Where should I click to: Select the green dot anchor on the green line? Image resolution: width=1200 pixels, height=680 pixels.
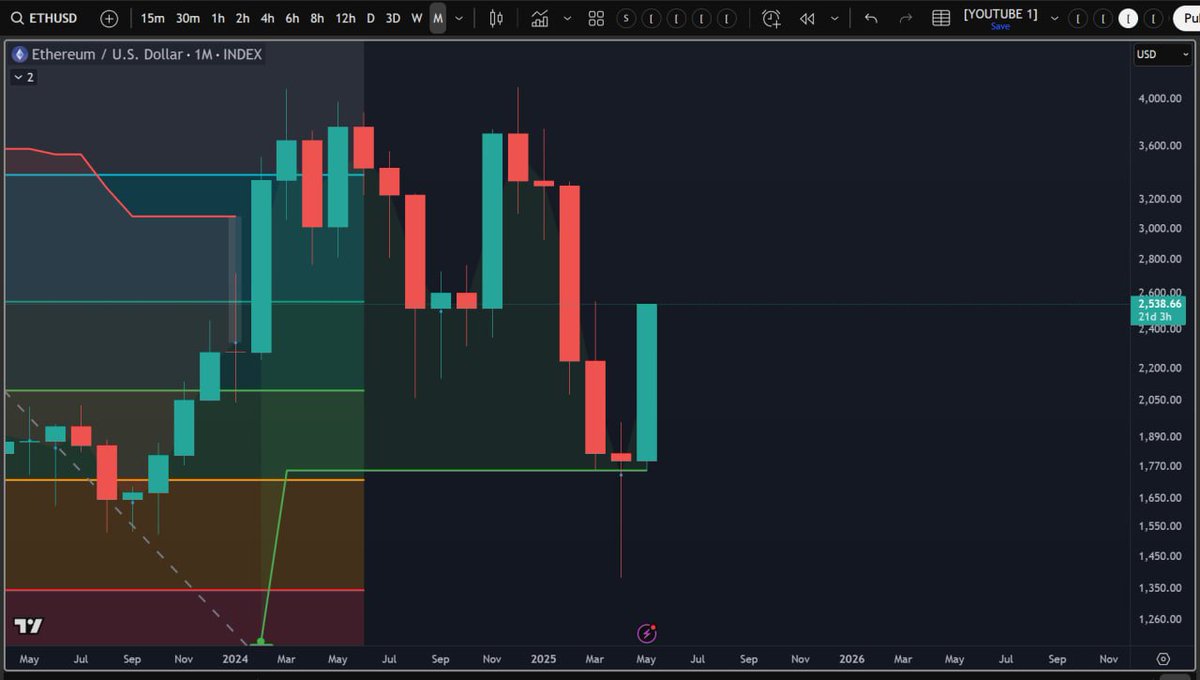click(261, 641)
